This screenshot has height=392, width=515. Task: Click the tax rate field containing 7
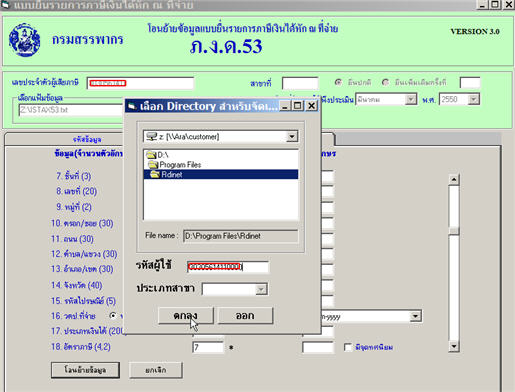coord(208,347)
